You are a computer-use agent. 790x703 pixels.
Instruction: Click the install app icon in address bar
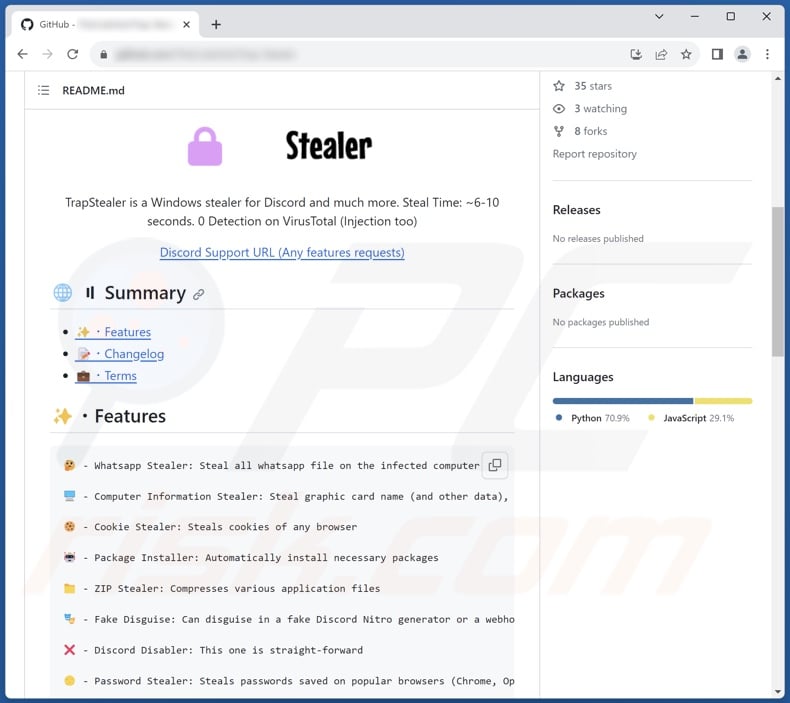(x=636, y=54)
